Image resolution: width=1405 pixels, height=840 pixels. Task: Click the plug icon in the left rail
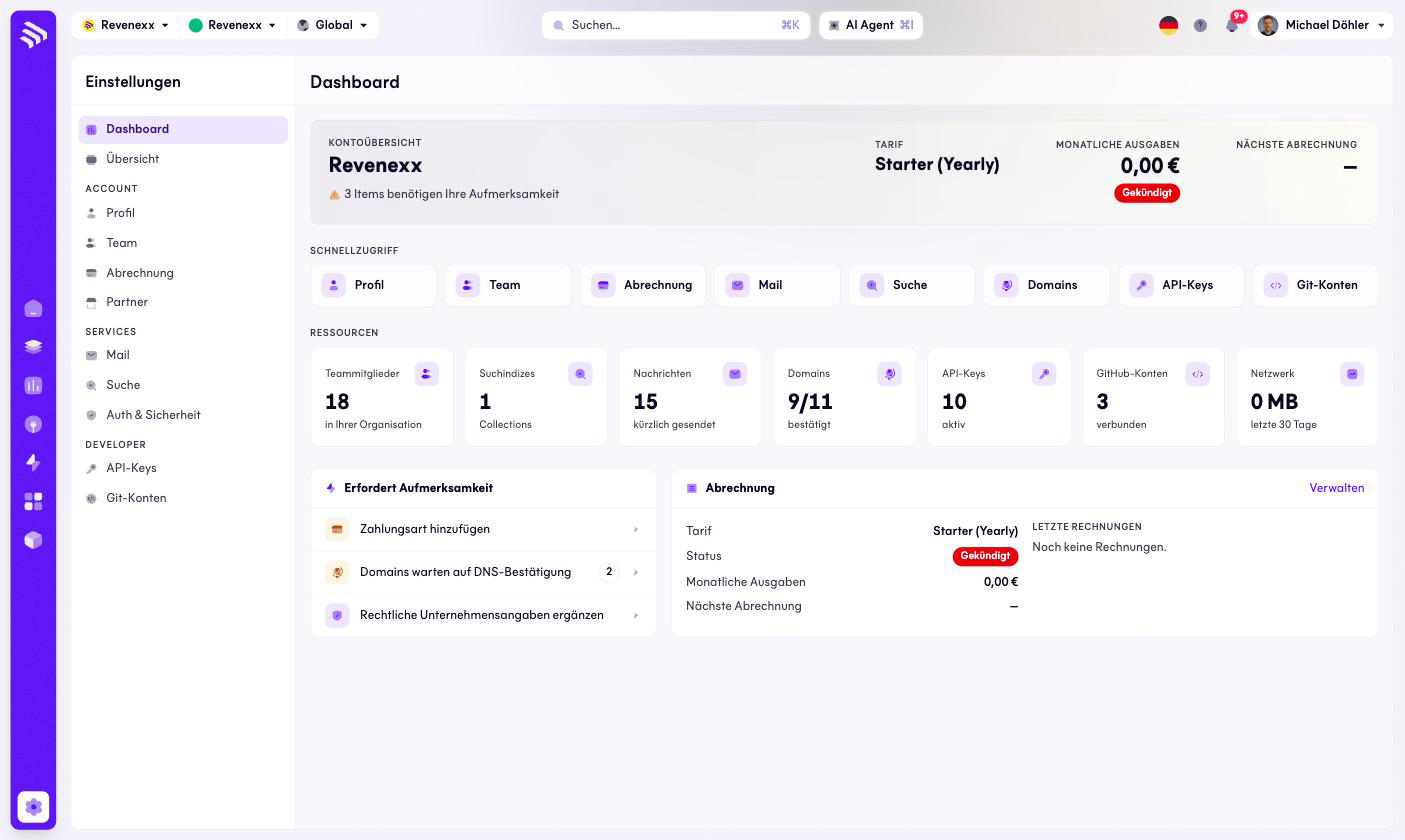coord(33,424)
